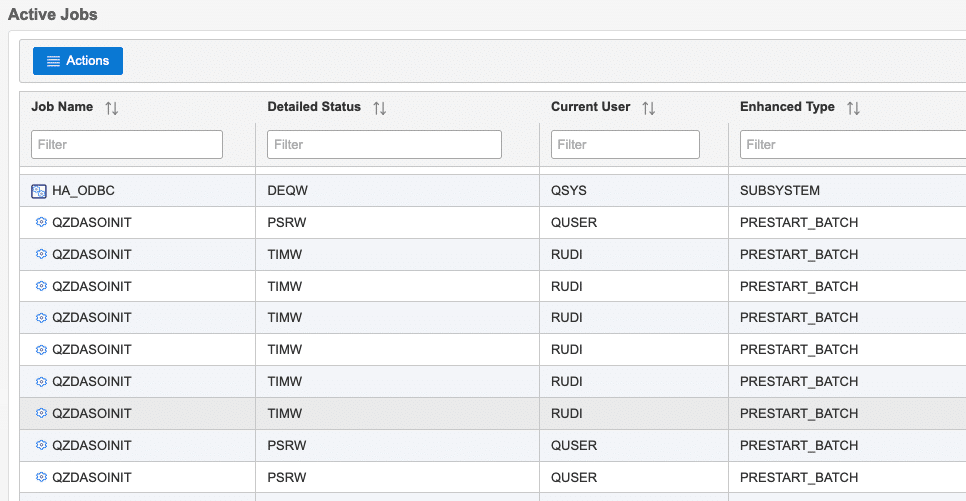Click gear icon of the first QZDASOINIT row
The image size is (966, 501).
(41, 222)
